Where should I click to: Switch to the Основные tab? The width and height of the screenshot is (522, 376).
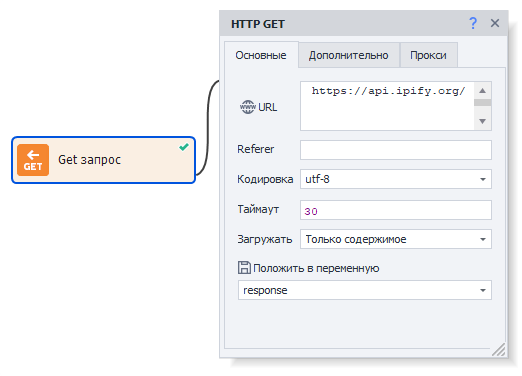pyautogui.click(x=261, y=55)
